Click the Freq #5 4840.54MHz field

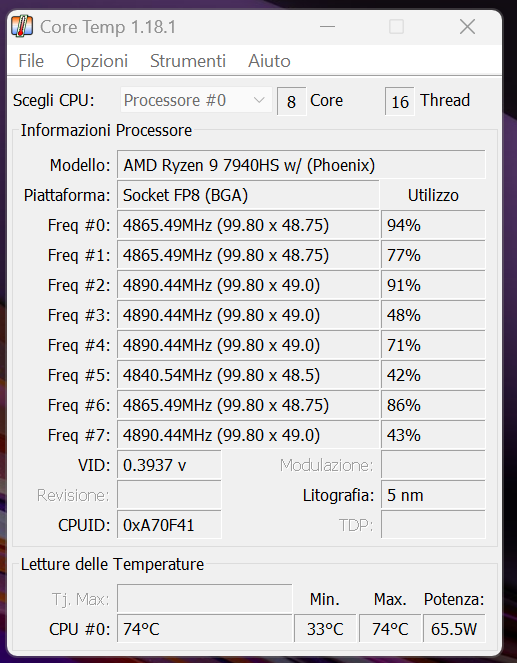point(248,375)
